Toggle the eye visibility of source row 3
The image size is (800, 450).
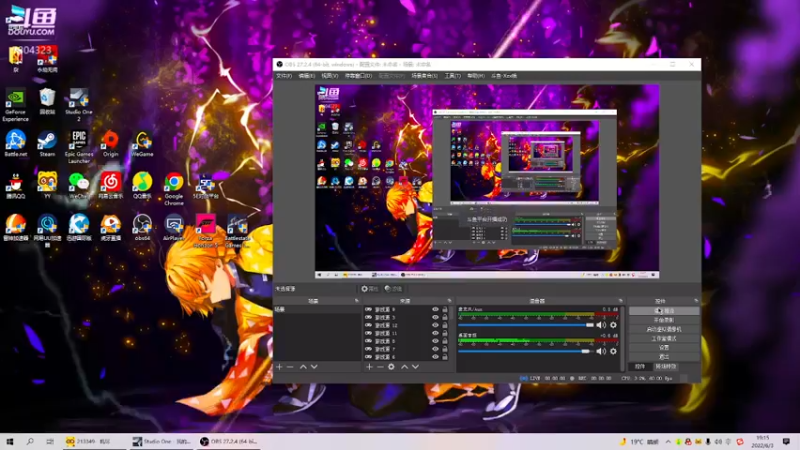[x=435, y=317]
